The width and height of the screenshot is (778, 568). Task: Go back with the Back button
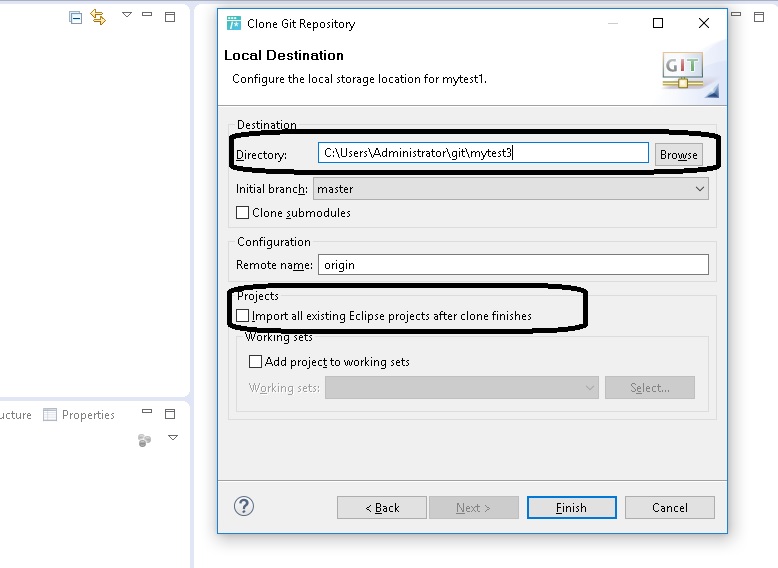[382, 507]
